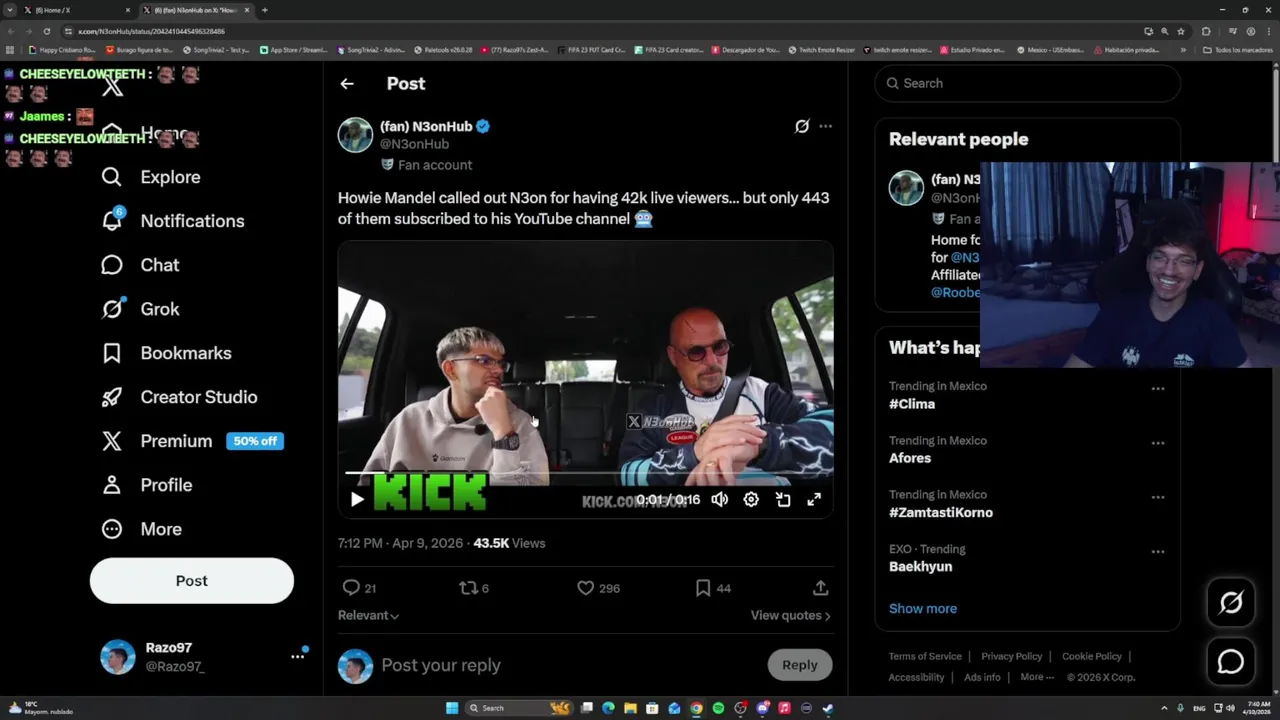Open N3onHub profile avatar on post

pos(355,135)
